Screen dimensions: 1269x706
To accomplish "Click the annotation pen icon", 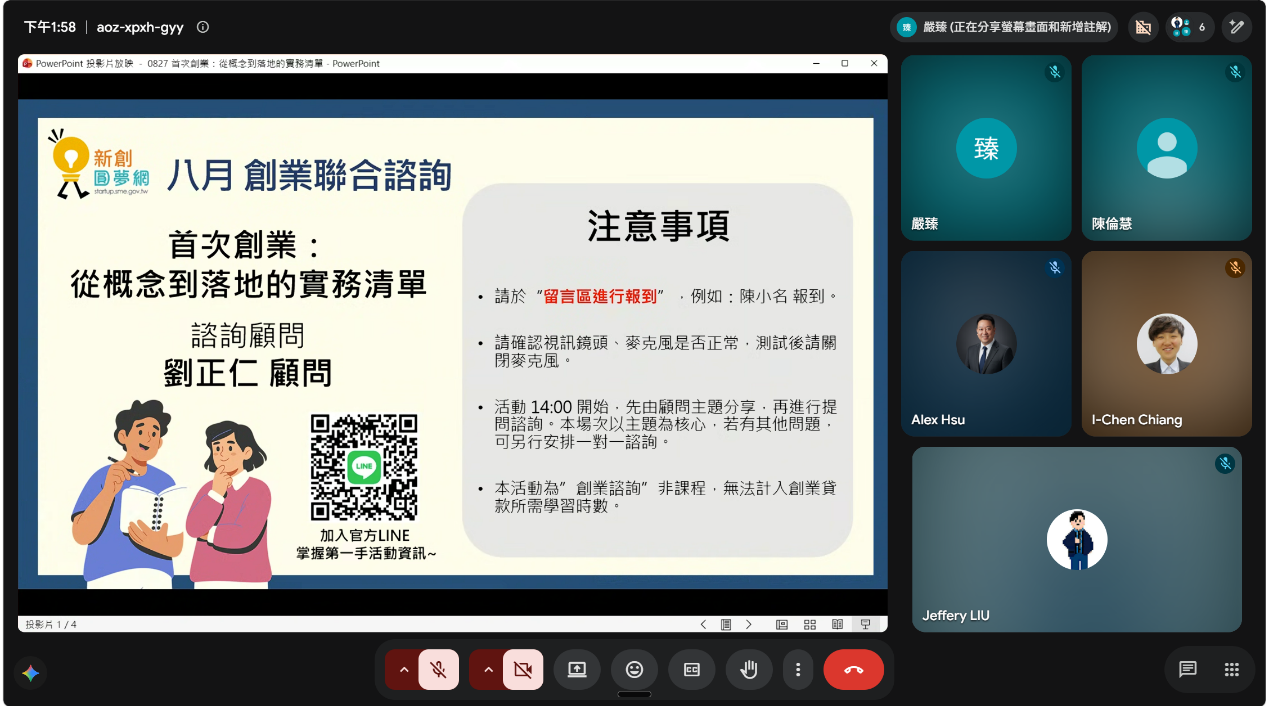I will (1236, 27).
